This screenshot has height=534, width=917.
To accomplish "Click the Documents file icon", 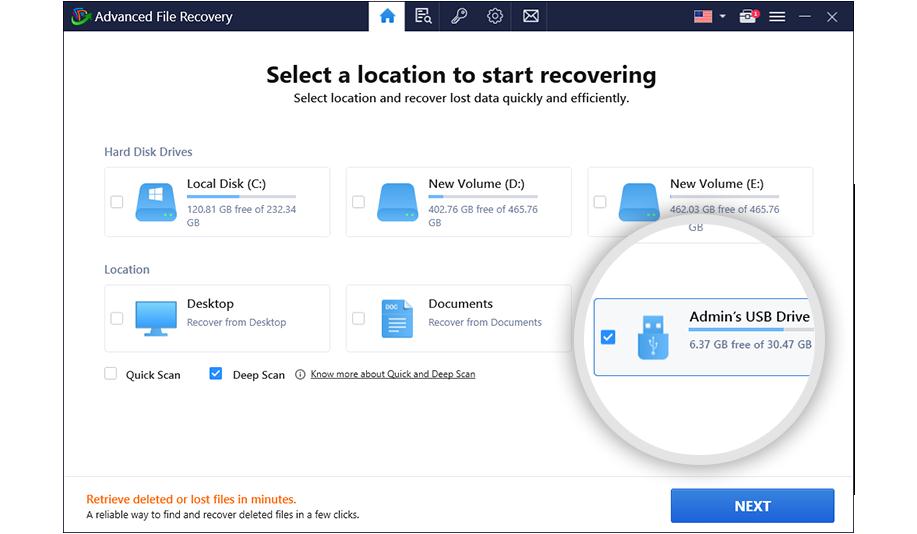I will click(397, 319).
